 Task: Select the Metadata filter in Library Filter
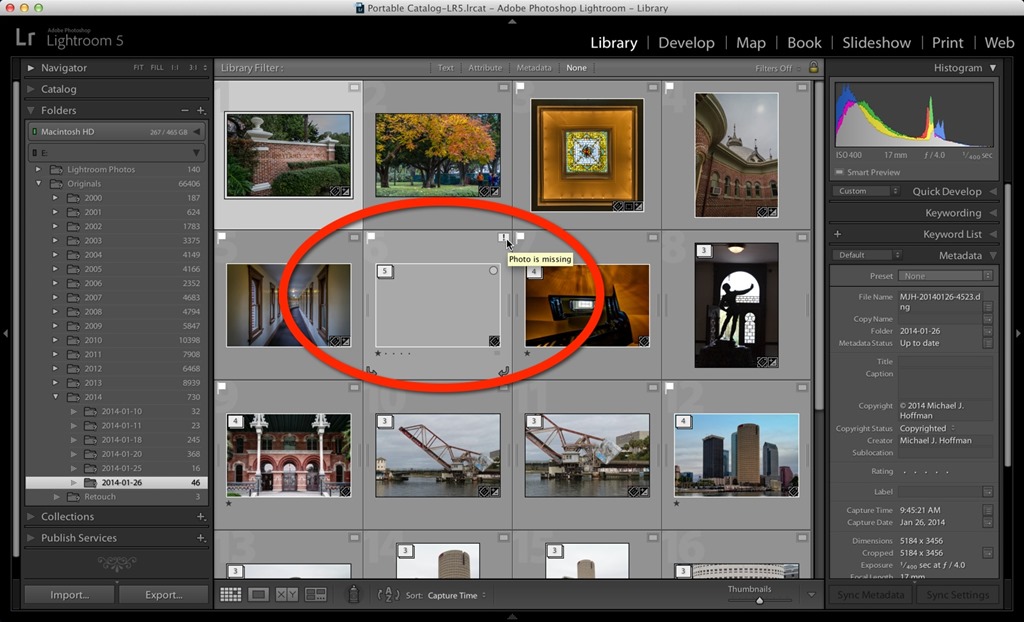tap(534, 68)
